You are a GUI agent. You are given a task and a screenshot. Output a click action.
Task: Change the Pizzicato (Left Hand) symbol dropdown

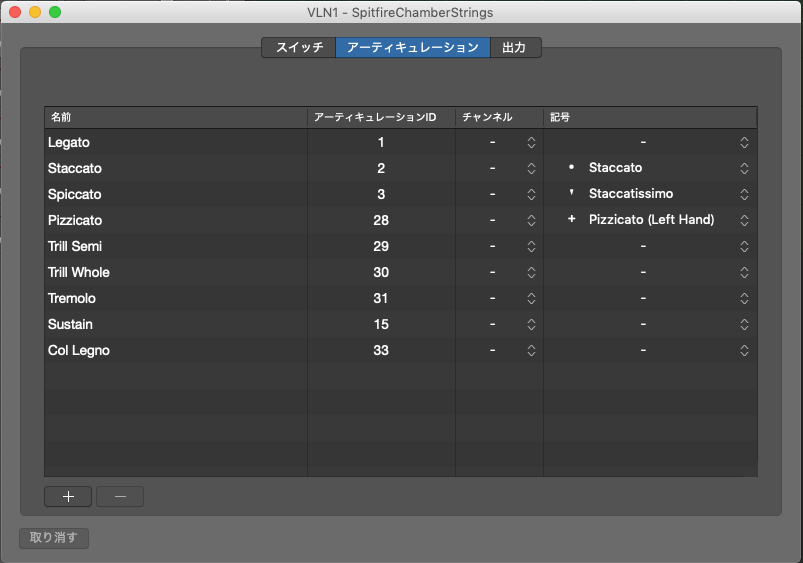pos(744,220)
